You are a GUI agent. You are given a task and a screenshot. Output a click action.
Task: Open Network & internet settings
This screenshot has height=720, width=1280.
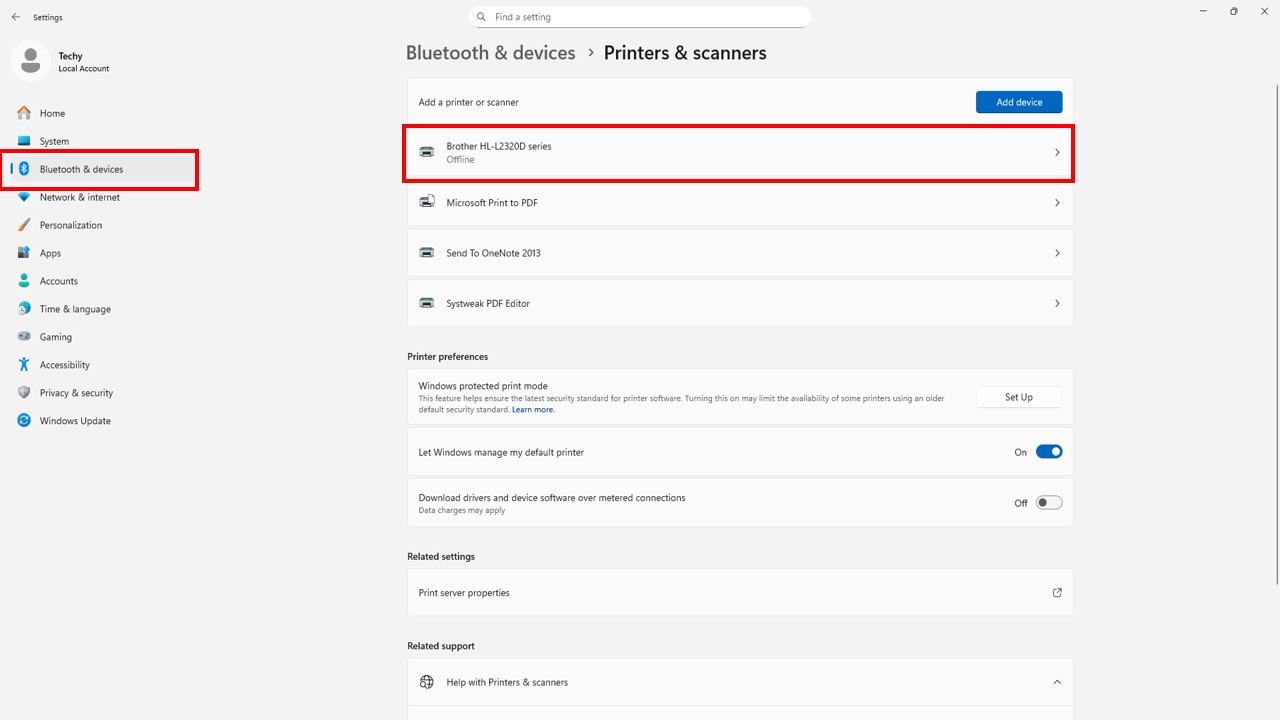pyautogui.click(x=79, y=197)
